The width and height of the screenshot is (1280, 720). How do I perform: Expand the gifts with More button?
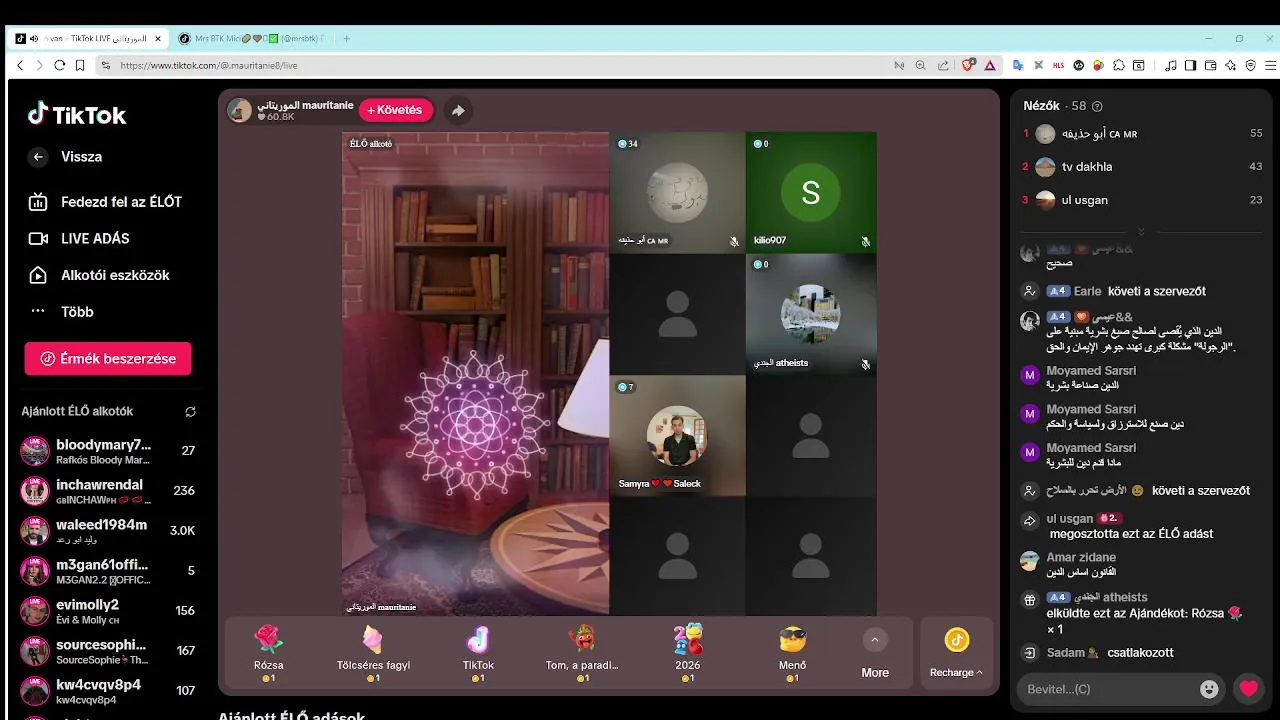pyautogui.click(x=875, y=653)
